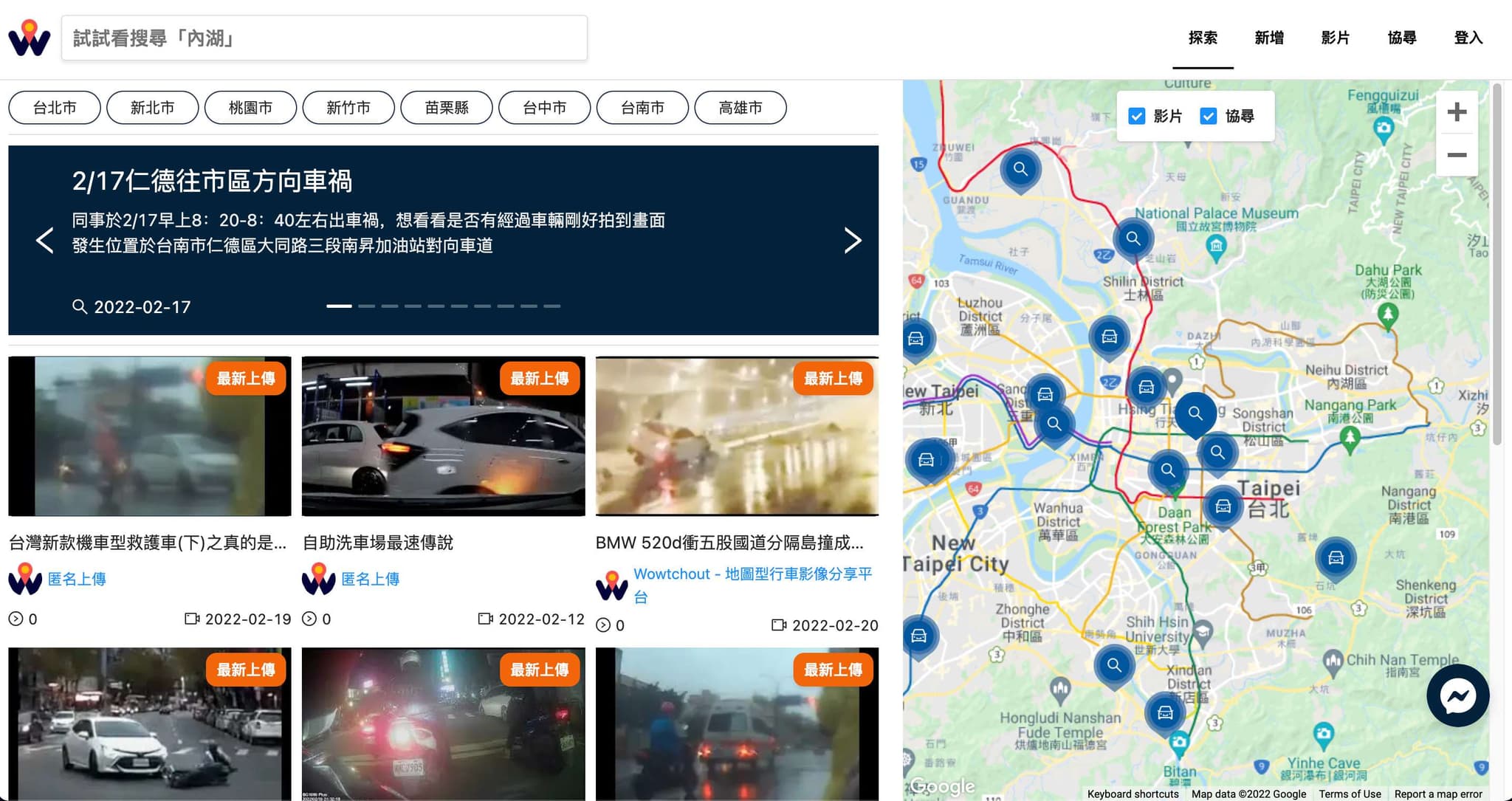Click the Google logo on the map corner
Screen dimensions: 1512x801
pos(941,786)
